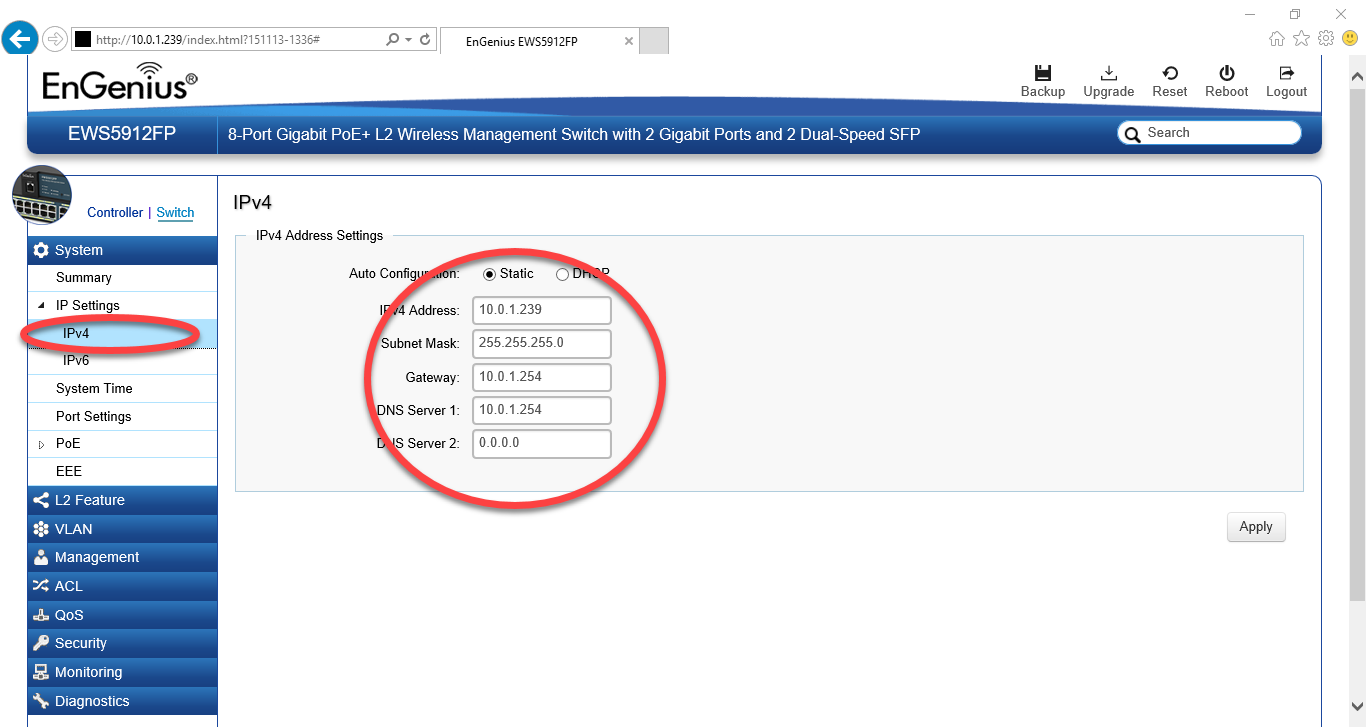The height and width of the screenshot is (727, 1366).
Task: Click the vertical scrollbar down arrow
Action: (x=1357, y=705)
